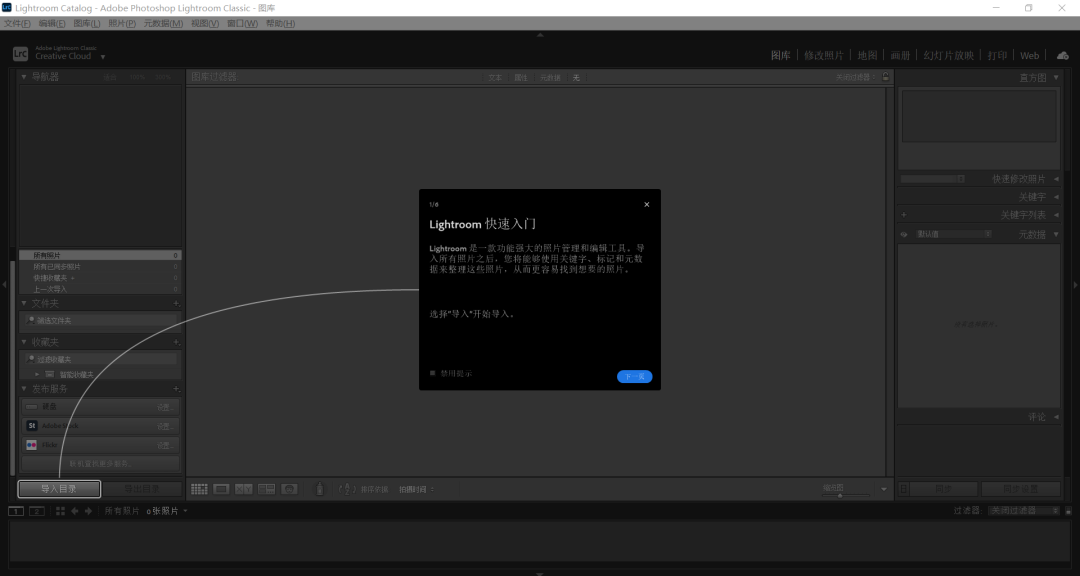This screenshot has height=576, width=1080.
Task: Open the 文件(F) menu
Action: tap(17, 23)
